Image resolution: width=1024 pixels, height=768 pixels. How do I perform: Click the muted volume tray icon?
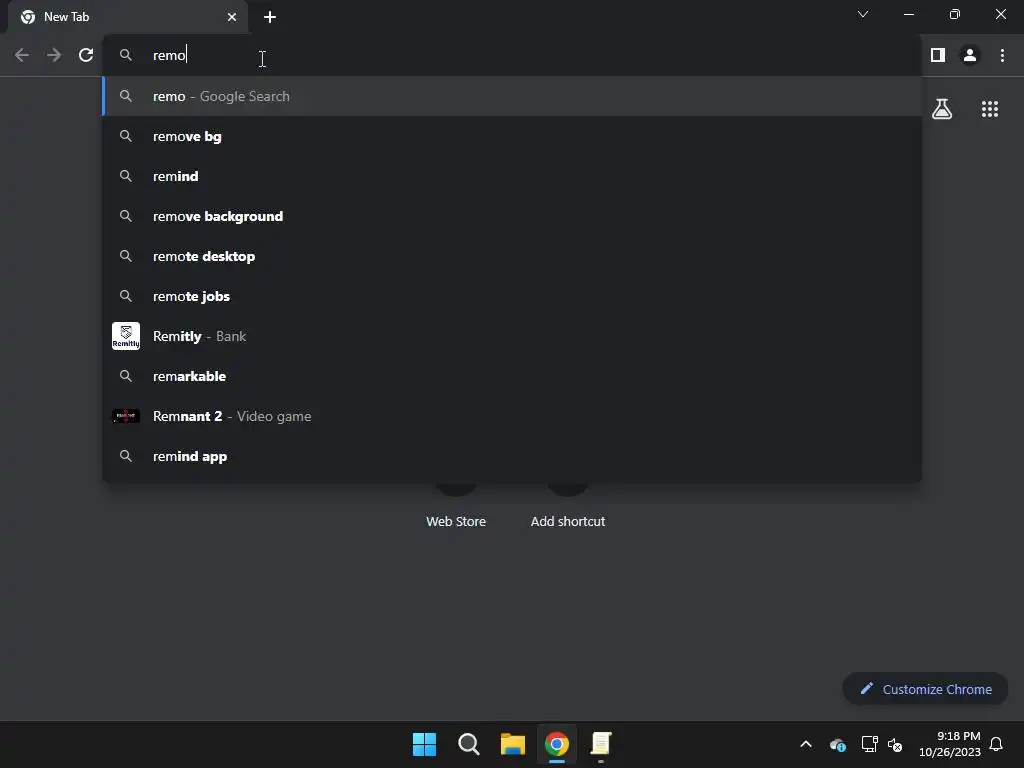895,744
